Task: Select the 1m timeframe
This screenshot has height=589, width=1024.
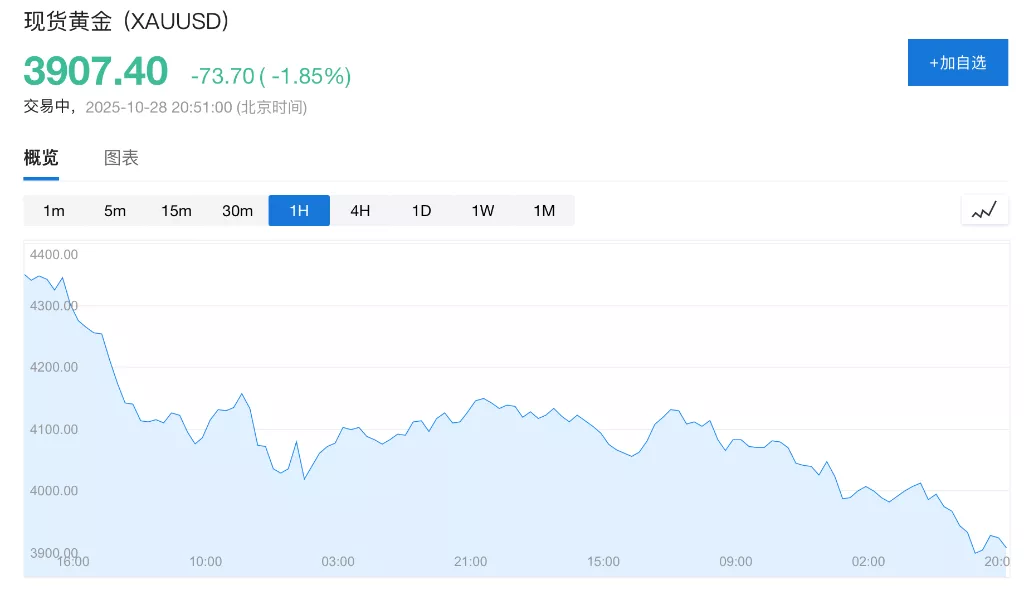Action: (54, 211)
